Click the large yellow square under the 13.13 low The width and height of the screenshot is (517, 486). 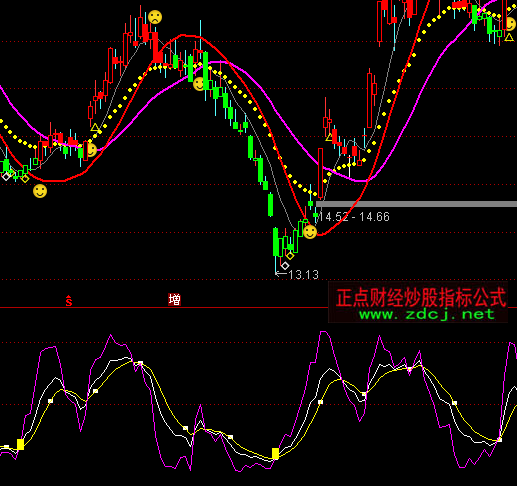coord(275,454)
